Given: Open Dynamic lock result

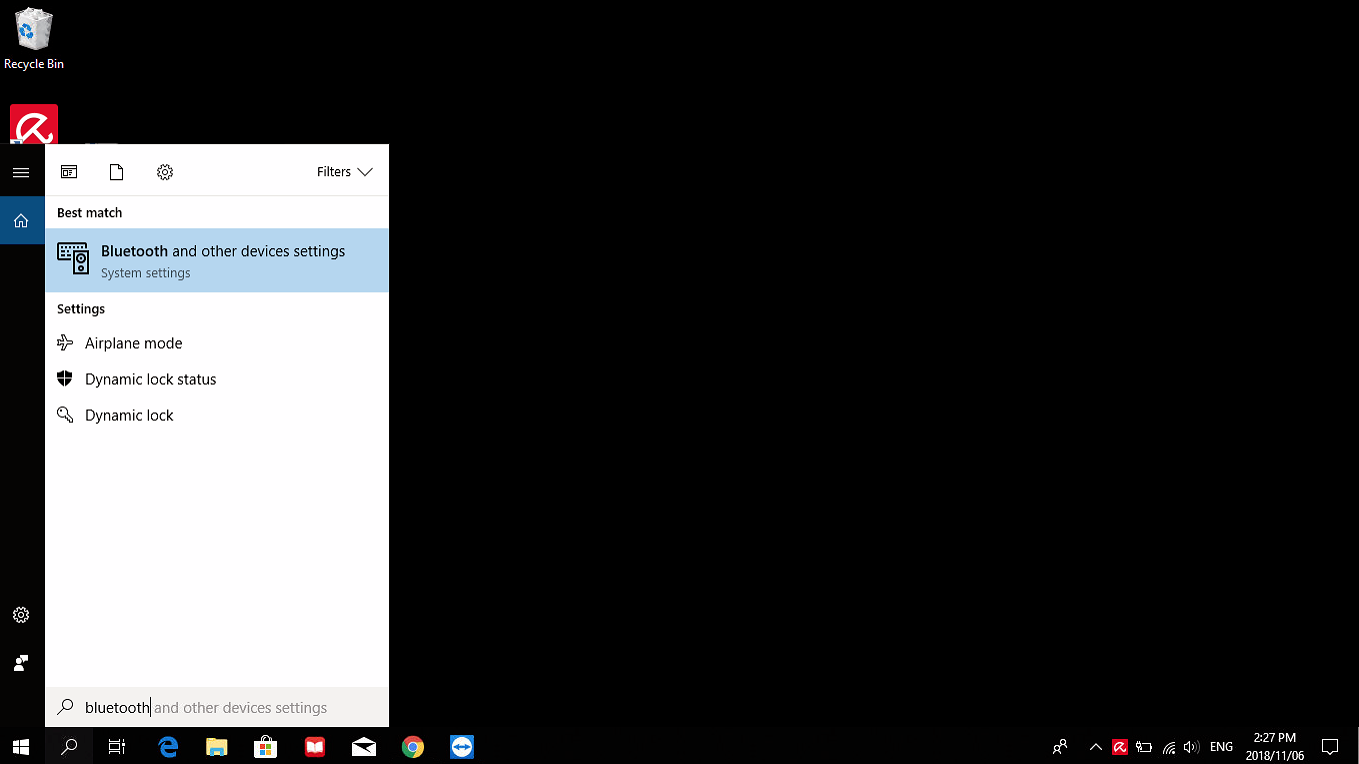Looking at the screenshot, I should coord(217,415).
